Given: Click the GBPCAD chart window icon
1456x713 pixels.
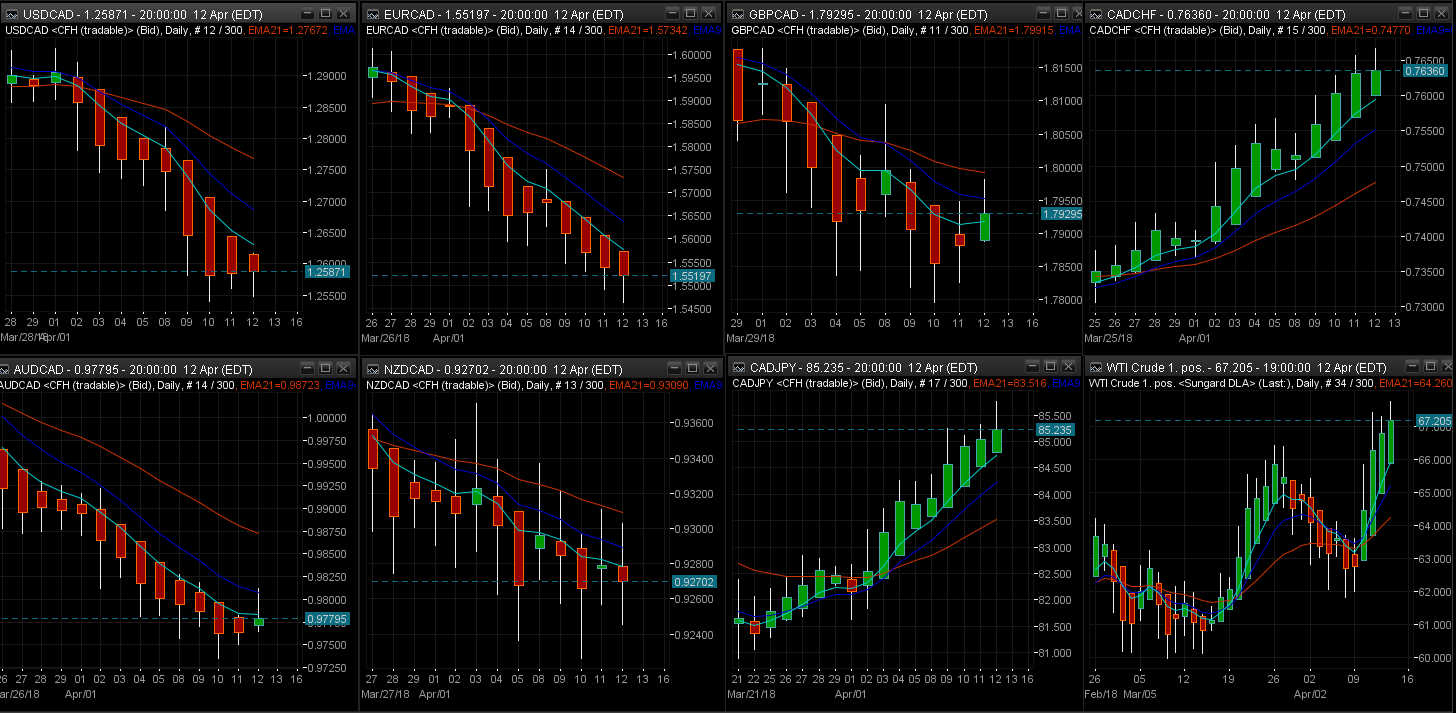Looking at the screenshot, I should pos(738,14).
